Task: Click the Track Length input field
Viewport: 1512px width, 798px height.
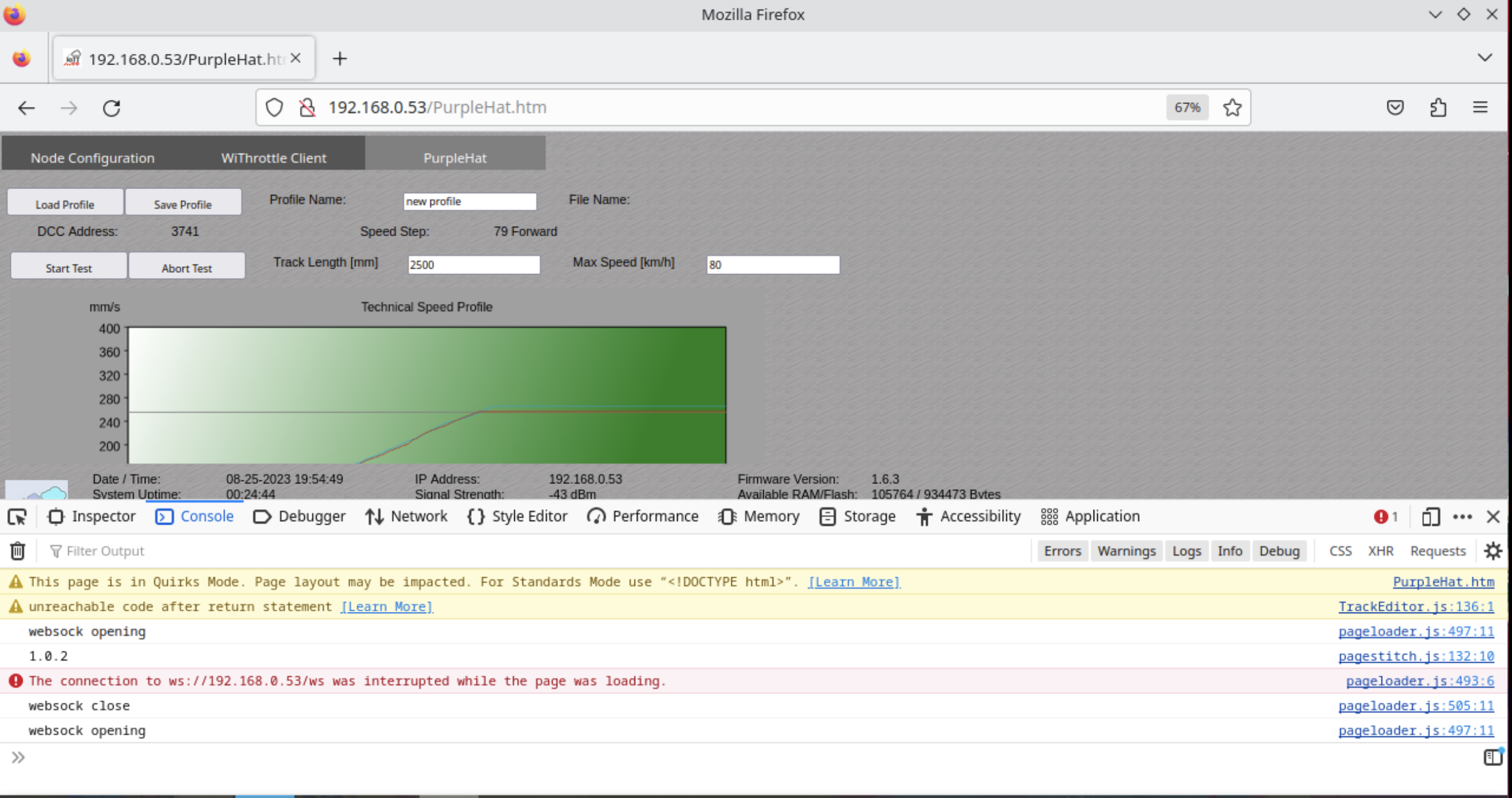Action: (x=473, y=265)
